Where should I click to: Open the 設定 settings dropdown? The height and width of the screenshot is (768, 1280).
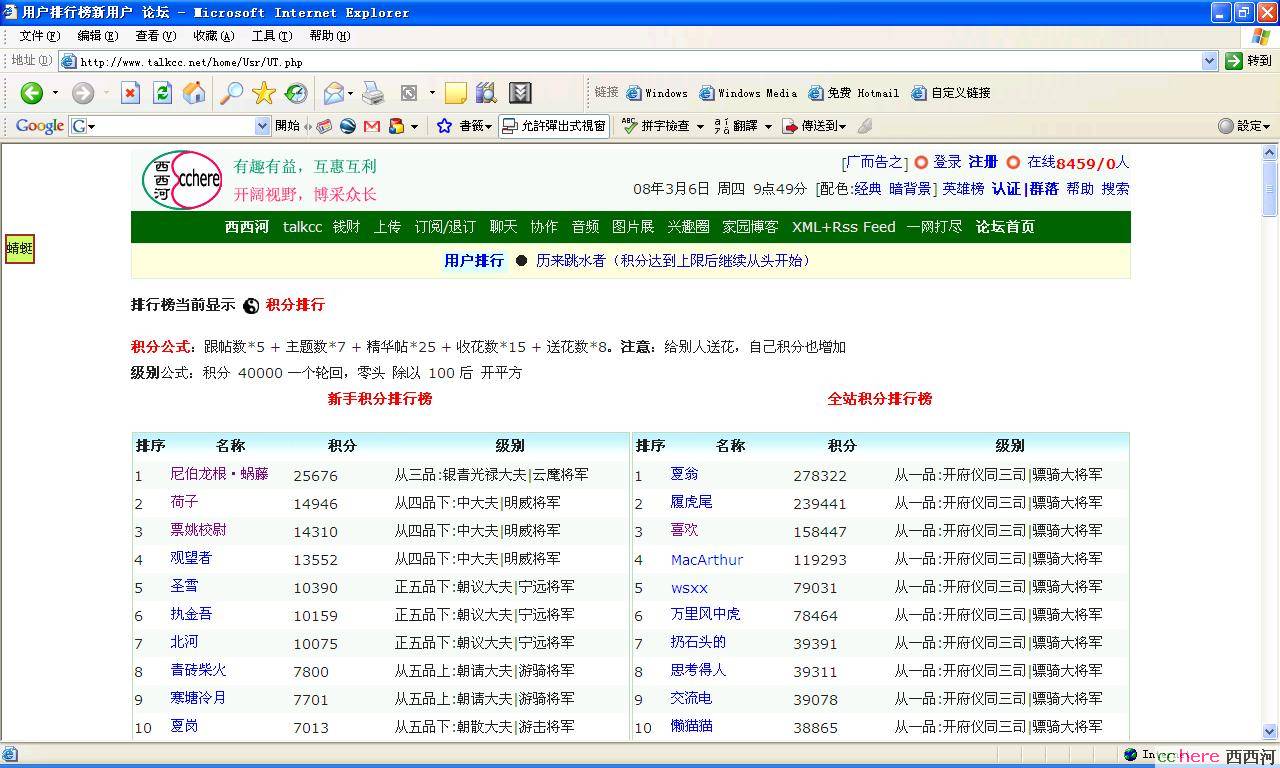(x=1244, y=126)
